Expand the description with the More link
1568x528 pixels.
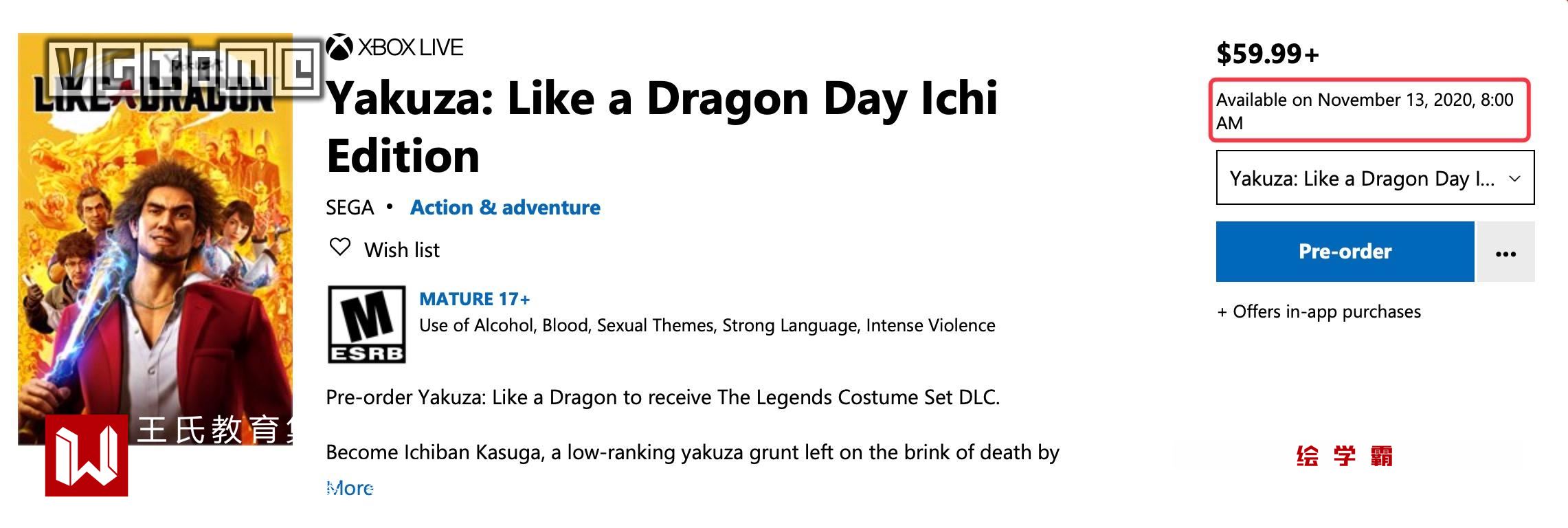[x=350, y=488]
